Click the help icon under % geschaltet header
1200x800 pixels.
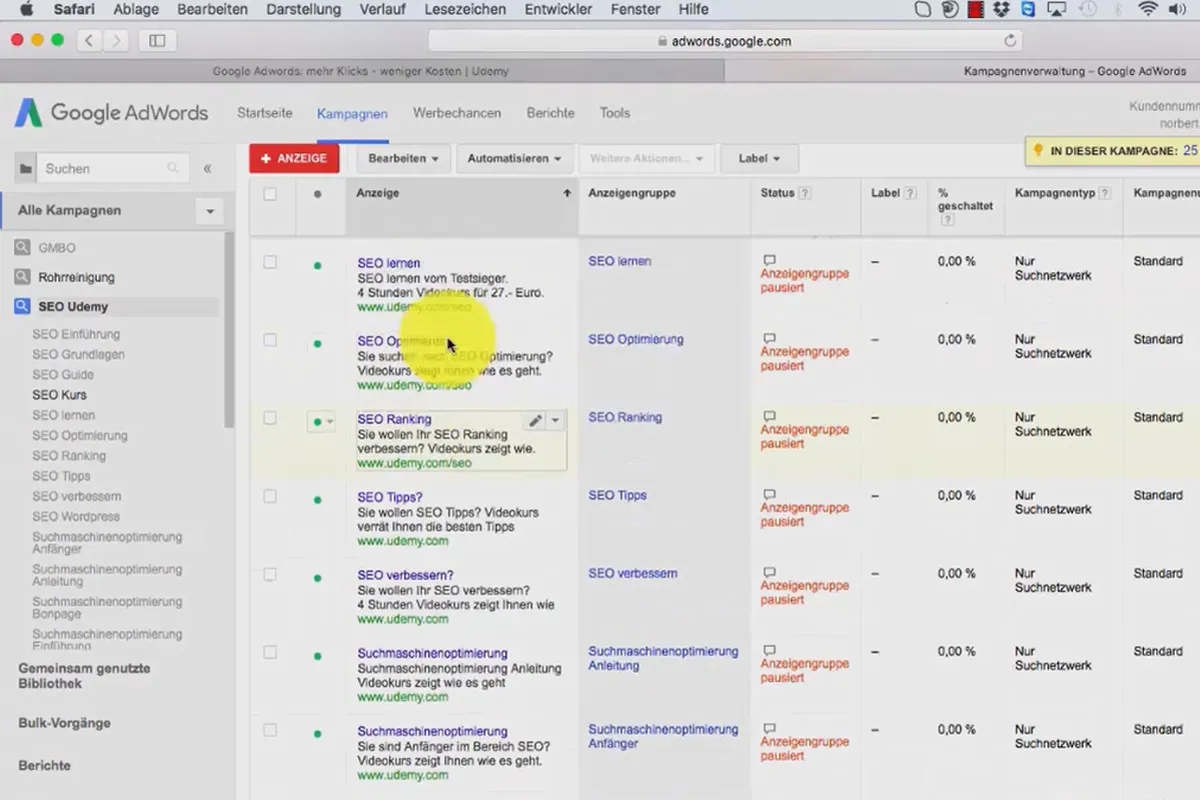point(946,220)
